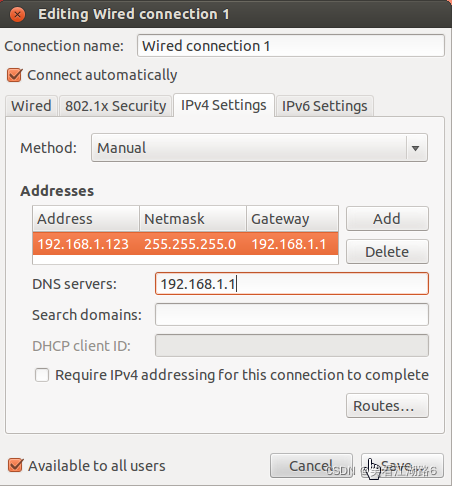Screen dimensions: 452x486
Task: Edit the Connection name field
Action: 291,46
